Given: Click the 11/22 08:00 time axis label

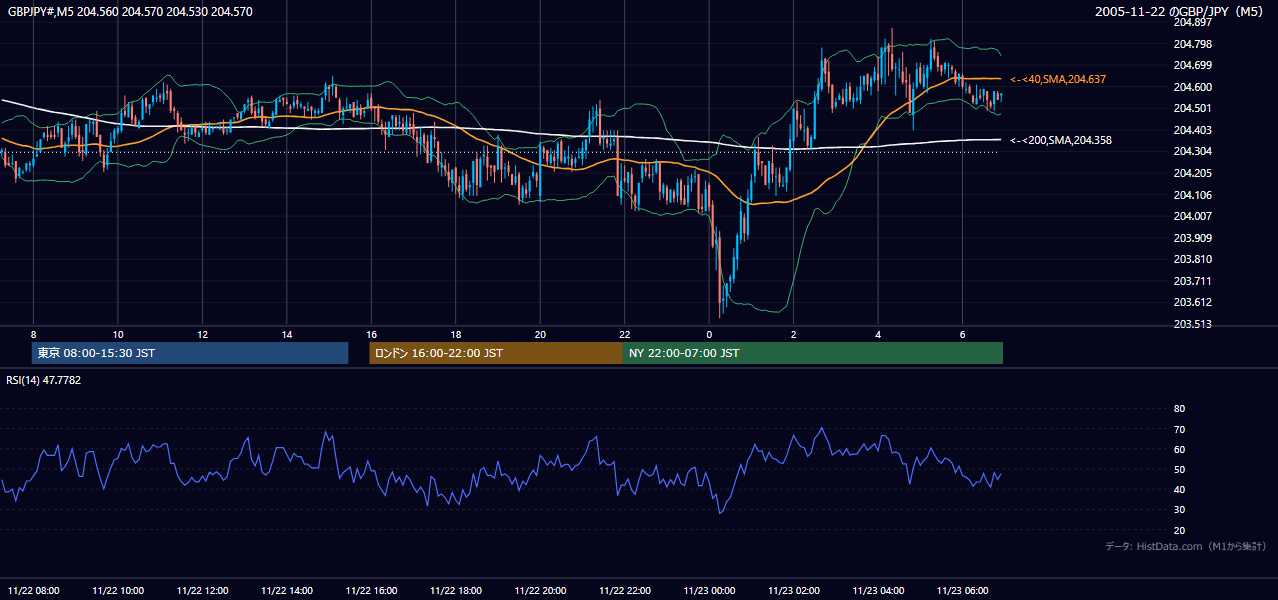Looking at the screenshot, I should [33, 590].
